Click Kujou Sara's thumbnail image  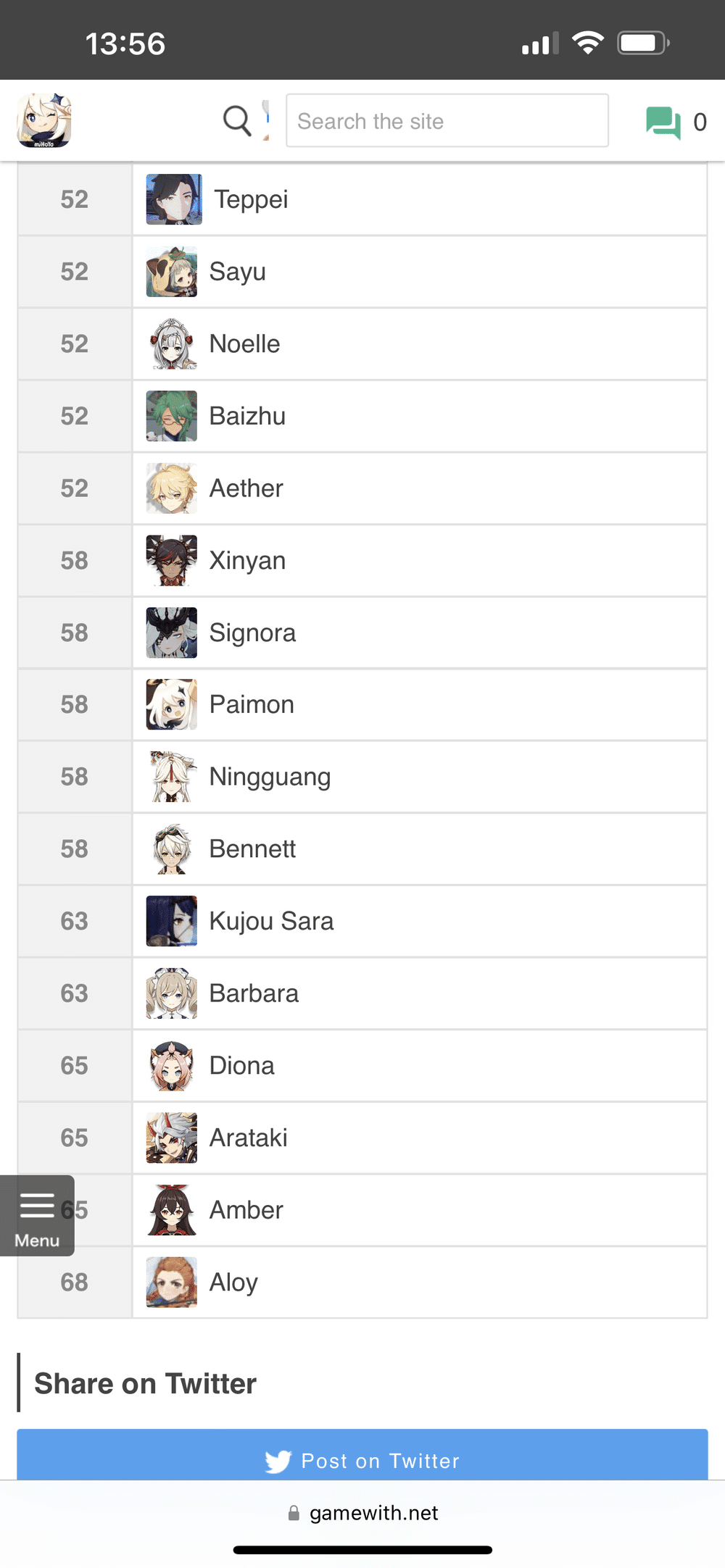click(171, 921)
